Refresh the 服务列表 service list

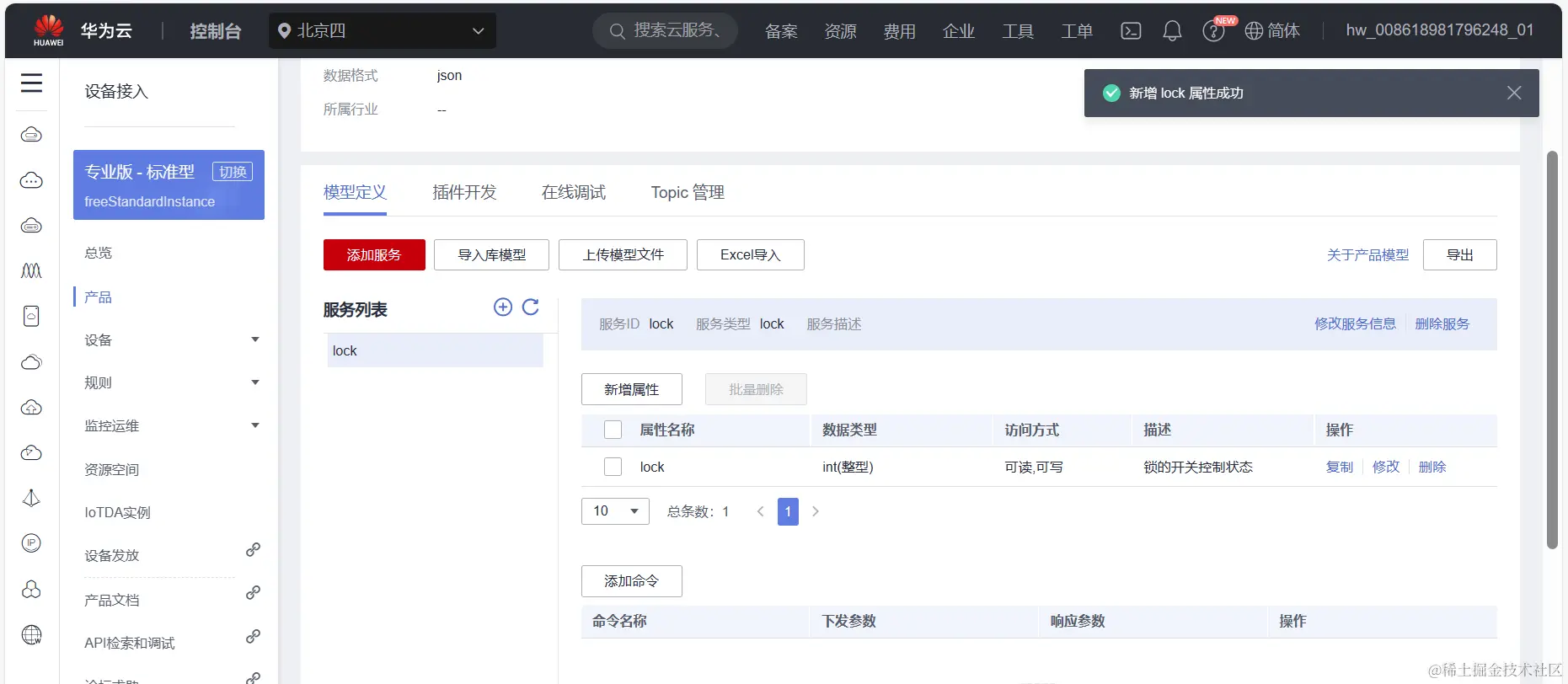pyautogui.click(x=530, y=307)
